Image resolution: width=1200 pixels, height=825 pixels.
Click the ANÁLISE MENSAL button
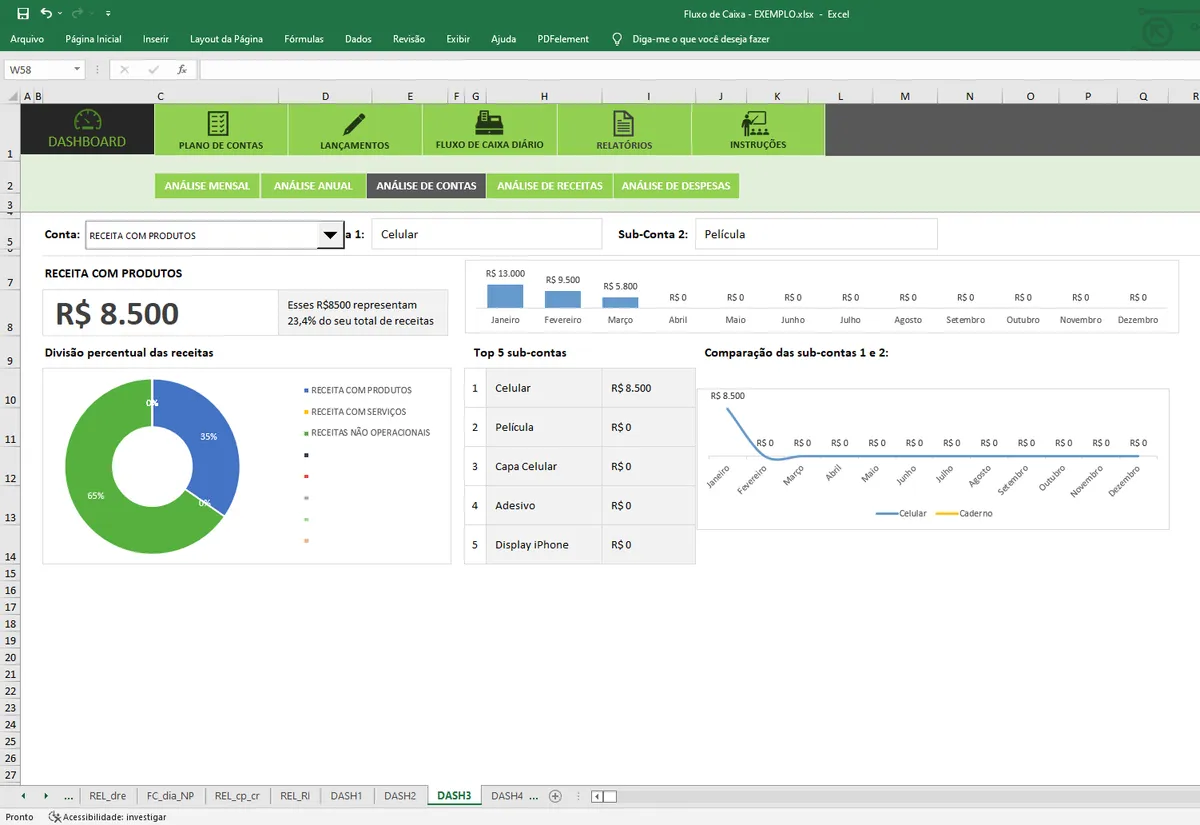(x=207, y=186)
